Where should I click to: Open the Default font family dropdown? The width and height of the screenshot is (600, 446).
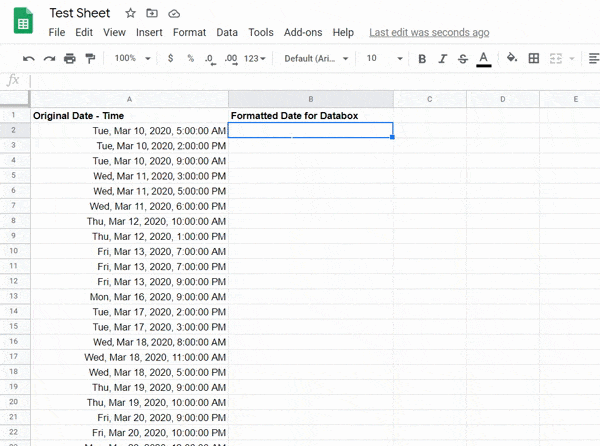316,59
